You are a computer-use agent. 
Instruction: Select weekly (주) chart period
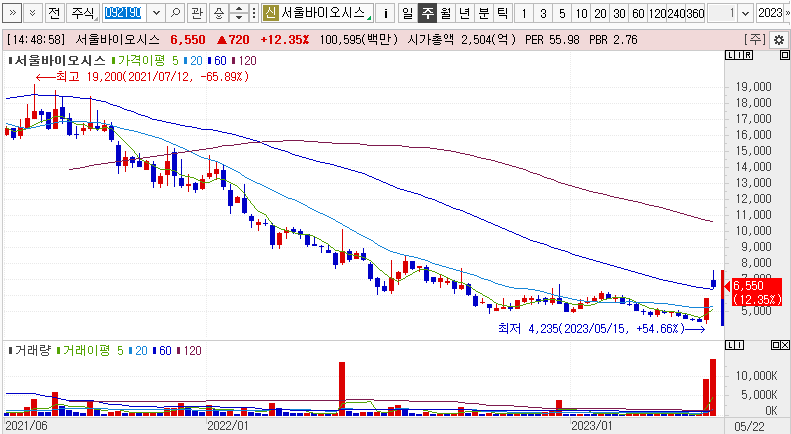click(427, 13)
